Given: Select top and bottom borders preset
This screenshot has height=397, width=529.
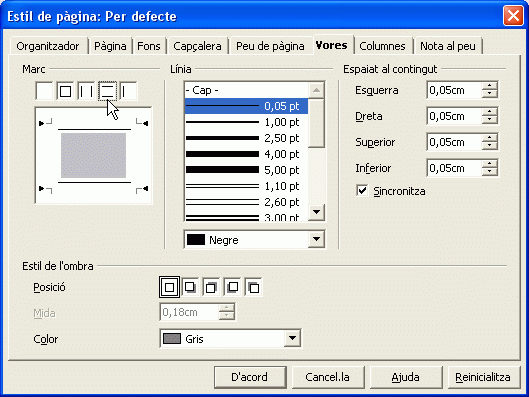Looking at the screenshot, I should (108, 91).
